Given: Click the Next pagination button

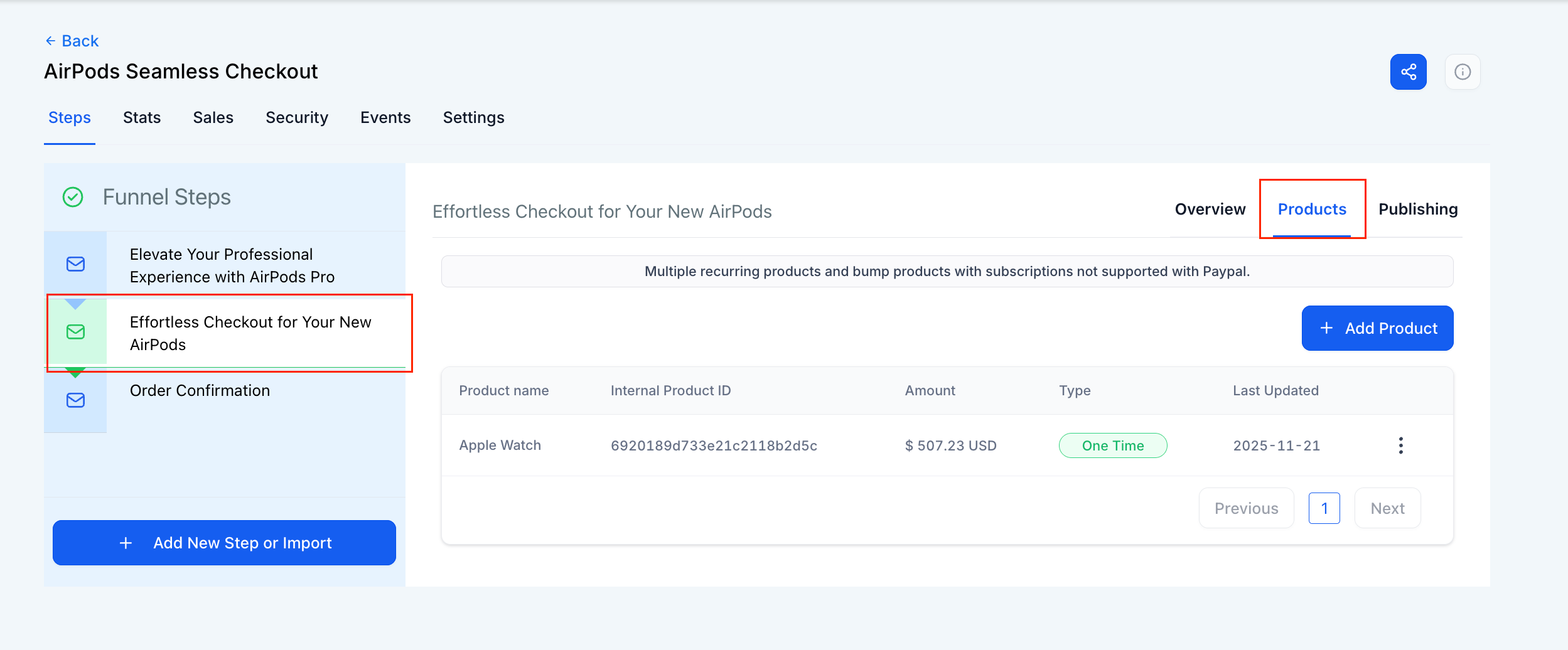Looking at the screenshot, I should point(1387,508).
